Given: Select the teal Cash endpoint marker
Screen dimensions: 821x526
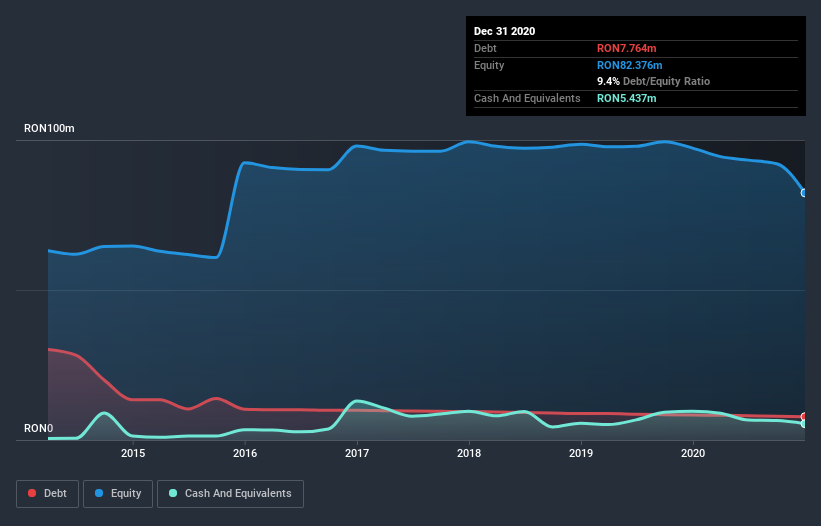Looking at the screenshot, I should coord(804,423).
